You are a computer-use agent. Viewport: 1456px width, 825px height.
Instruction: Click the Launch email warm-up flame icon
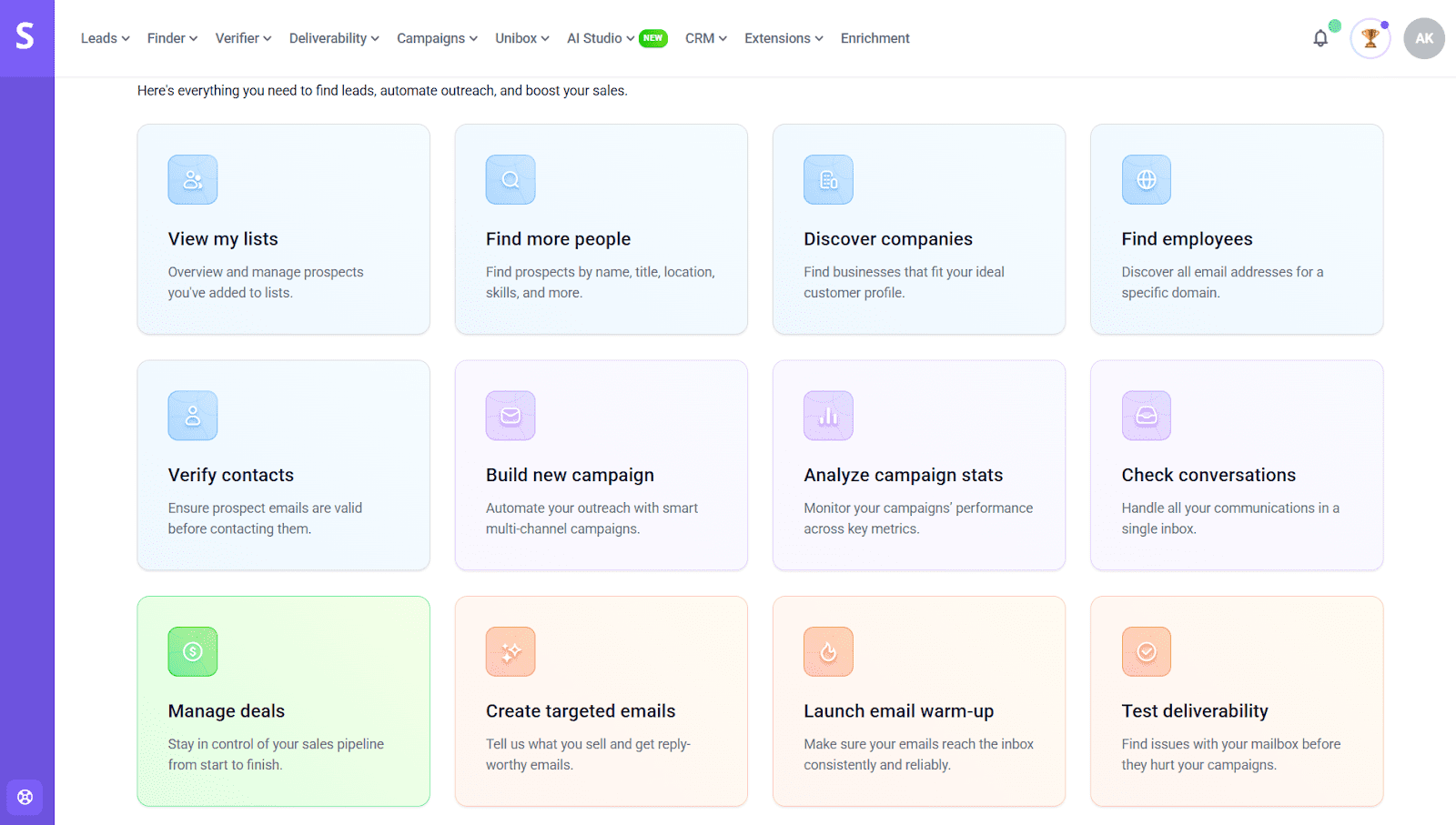(x=828, y=651)
